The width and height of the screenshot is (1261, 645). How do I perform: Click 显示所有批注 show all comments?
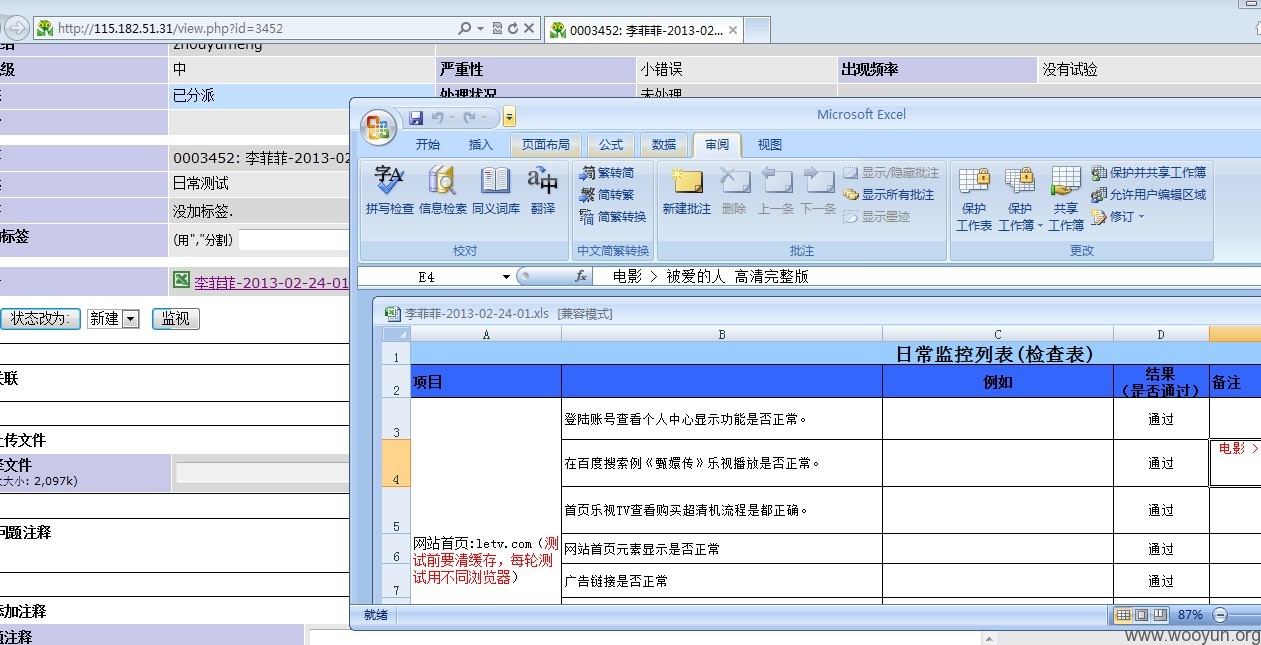pyautogui.click(x=889, y=195)
